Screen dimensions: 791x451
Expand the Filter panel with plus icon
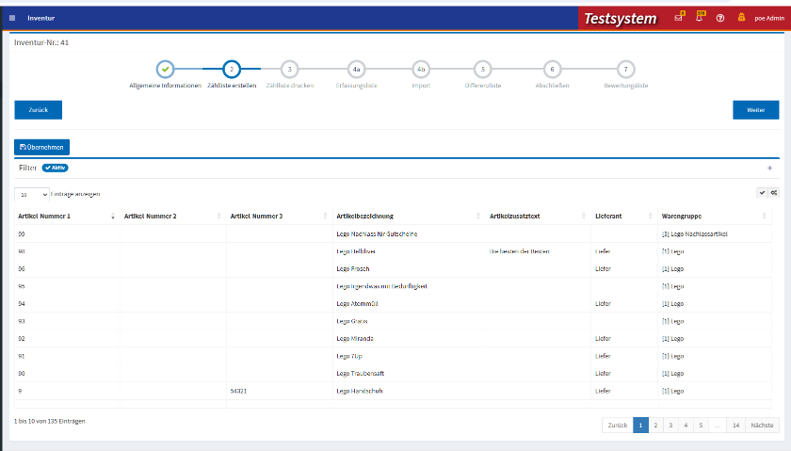[770, 168]
